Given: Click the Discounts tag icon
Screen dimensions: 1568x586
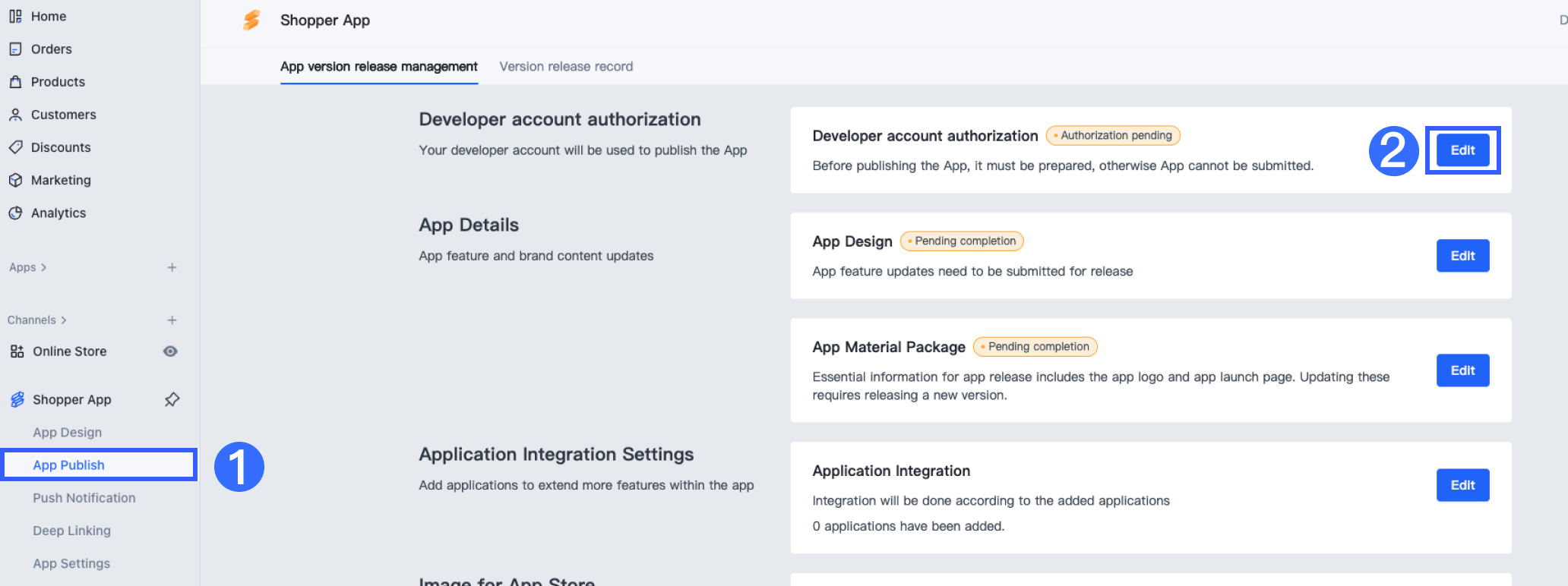Looking at the screenshot, I should [x=15, y=147].
